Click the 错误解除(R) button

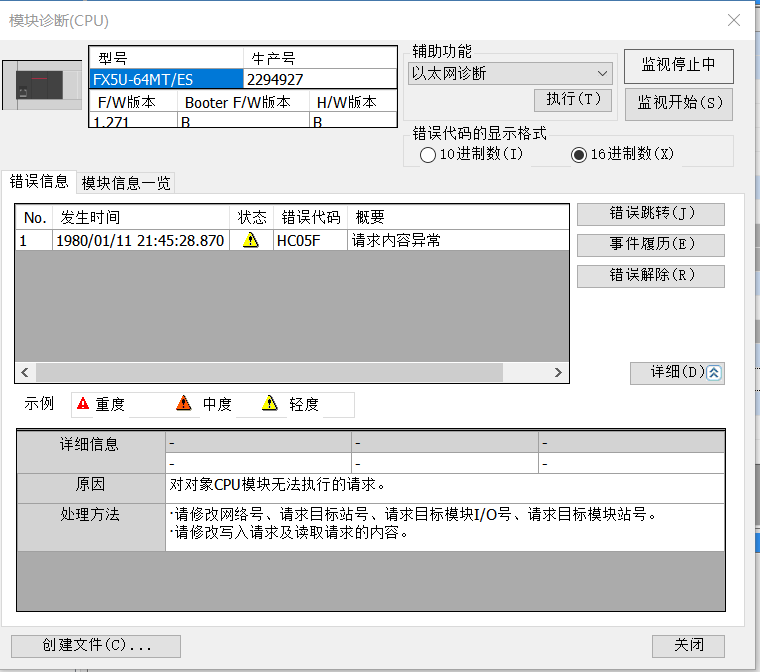pos(651,275)
